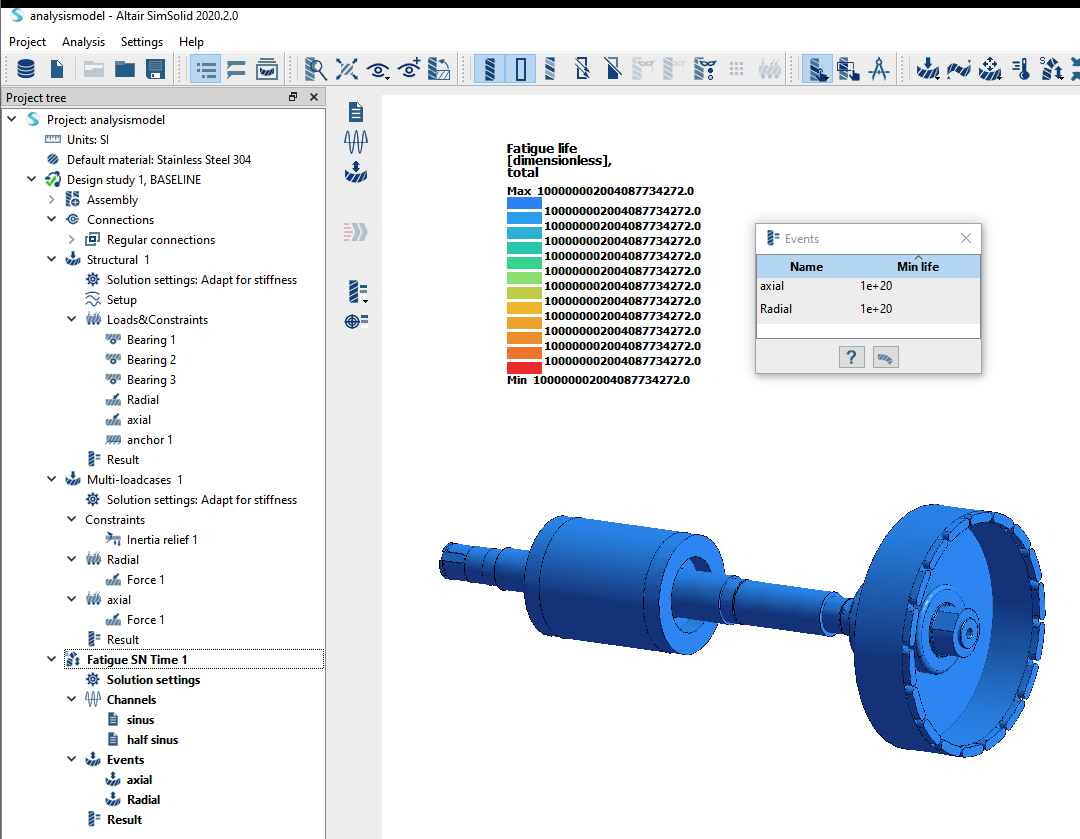The width and height of the screenshot is (1080, 839).
Task: Click the dotted grid icon in the toolbar
Action: coord(736,69)
